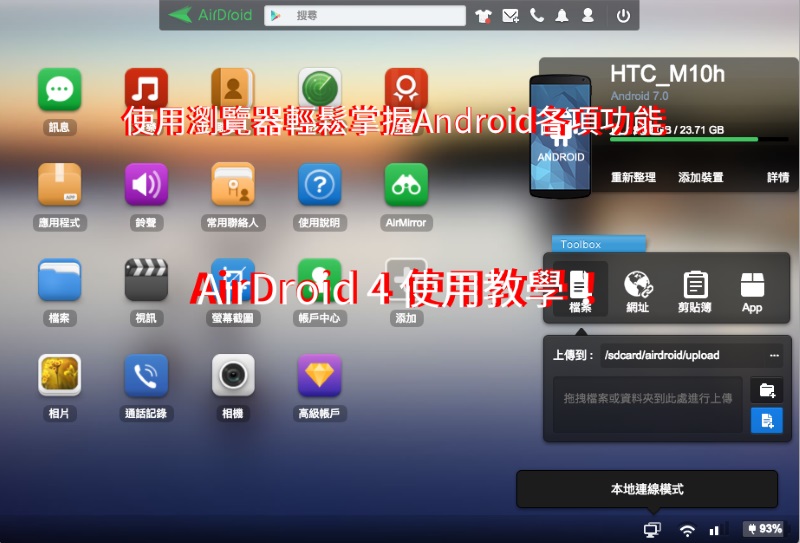Click the blue upload file button
The width and height of the screenshot is (800, 543).
click(766, 421)
